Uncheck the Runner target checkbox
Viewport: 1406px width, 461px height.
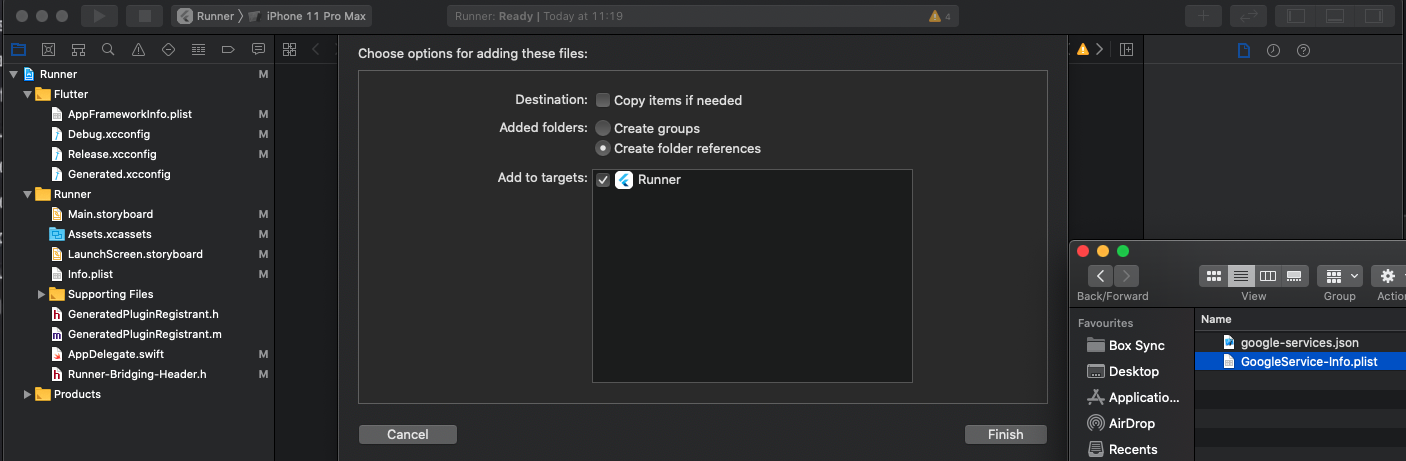click(603, 180)
